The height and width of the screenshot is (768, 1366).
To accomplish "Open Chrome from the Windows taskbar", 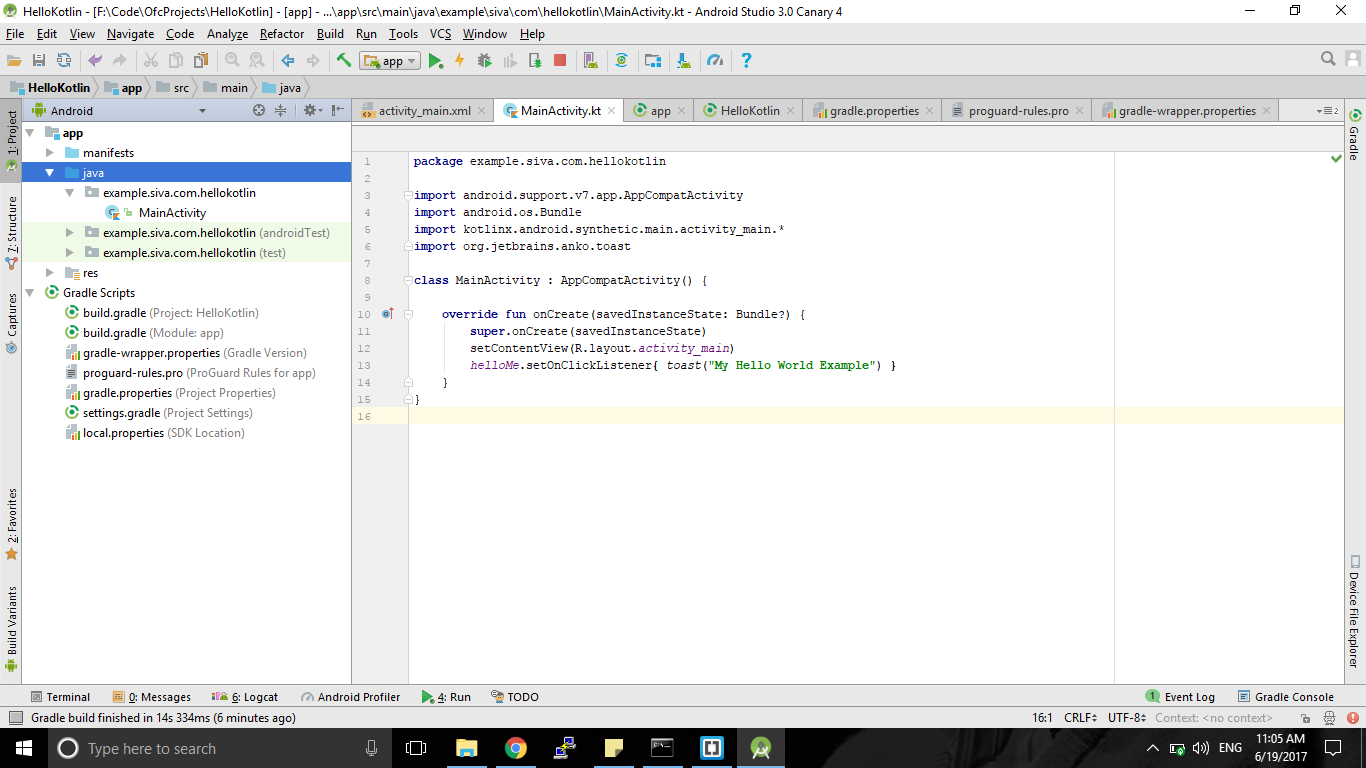I will (x=515, y=748).
